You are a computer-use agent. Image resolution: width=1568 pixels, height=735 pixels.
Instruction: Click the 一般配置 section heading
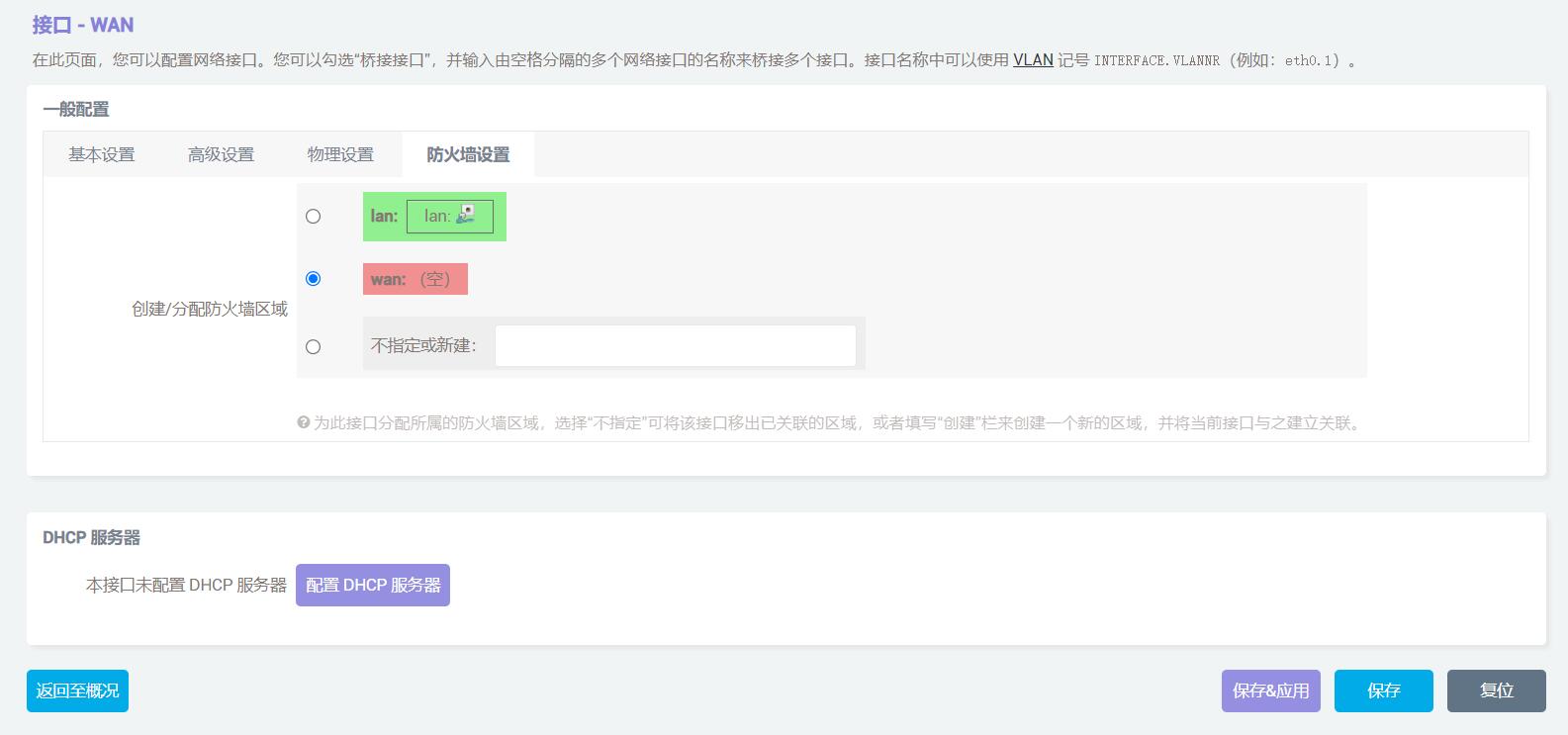pyautogui.click(x=76, y=109)
